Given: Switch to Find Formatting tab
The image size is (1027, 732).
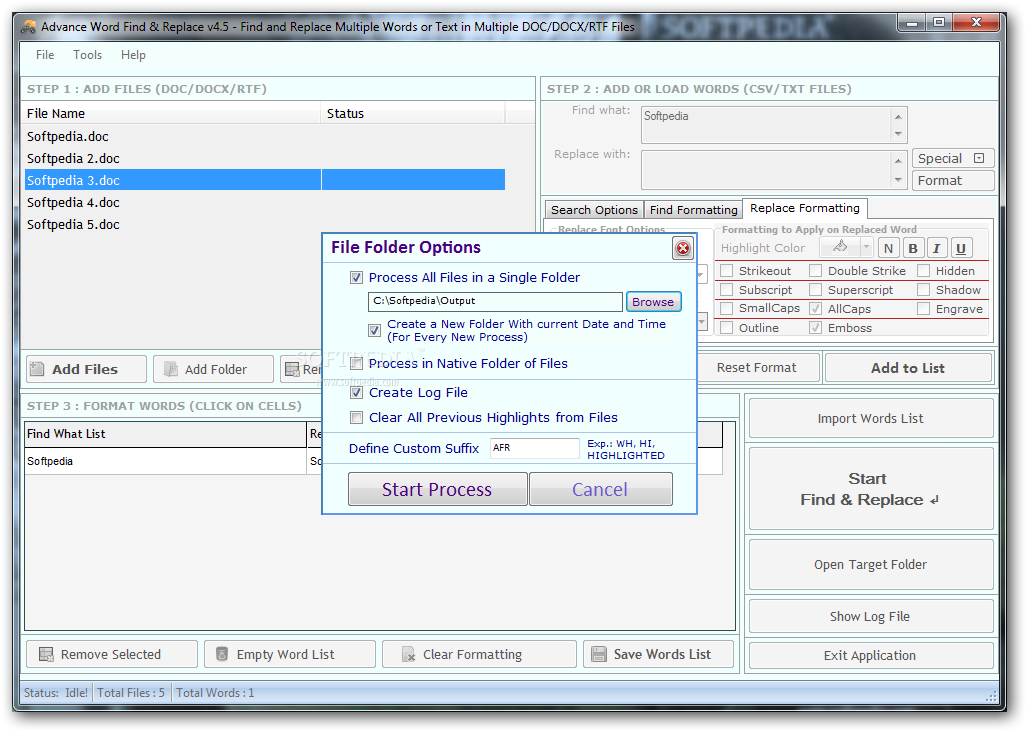Looking at the screenshot, I should pyautogui.click(x=693, y=210).
